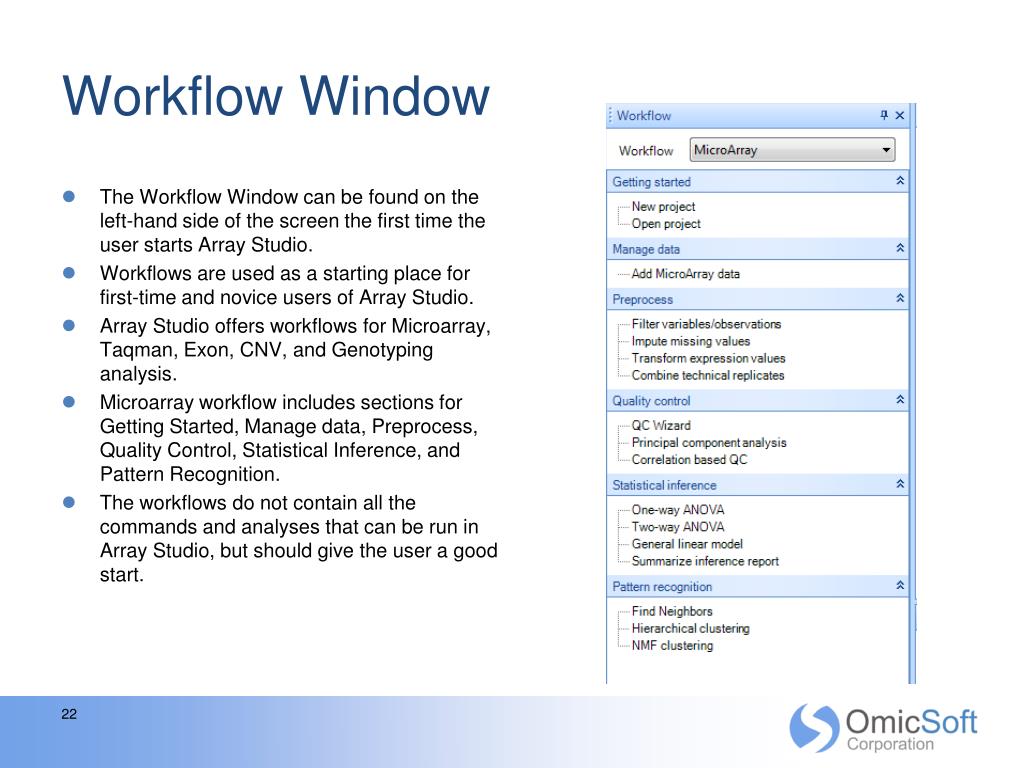Click the Workflow panel title bar
This screenshot has width=1024, height=768.
coord(758,116)
